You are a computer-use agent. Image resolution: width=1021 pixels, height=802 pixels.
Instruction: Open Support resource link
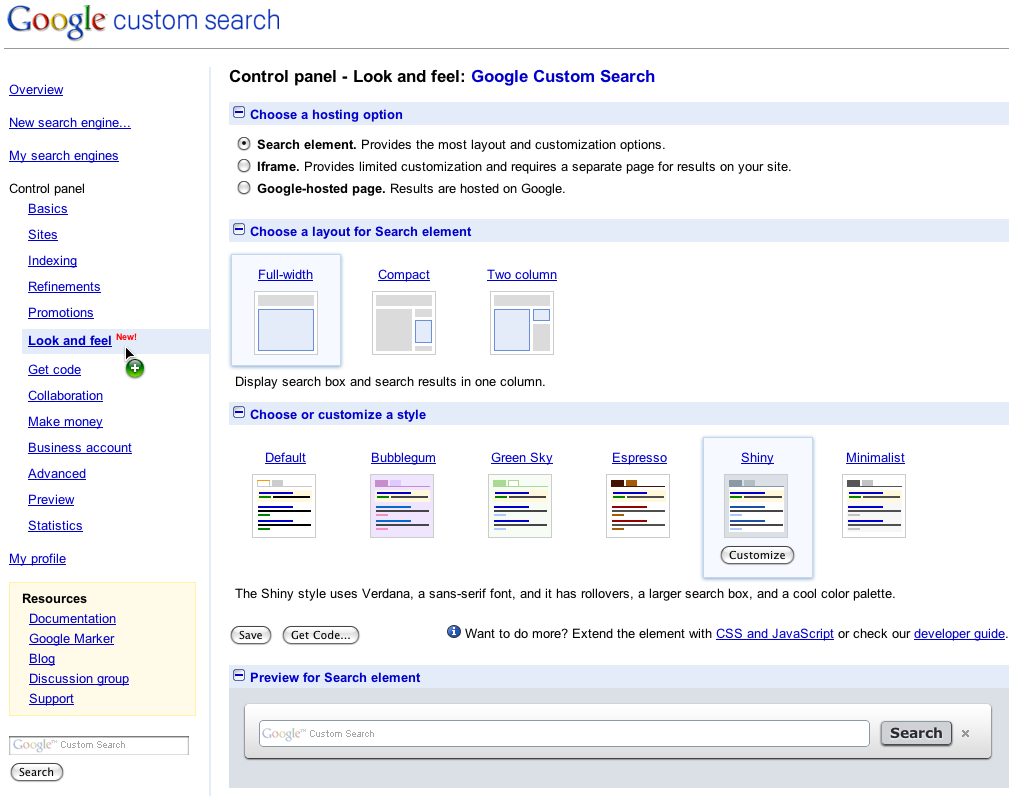(x=51, y=699)
